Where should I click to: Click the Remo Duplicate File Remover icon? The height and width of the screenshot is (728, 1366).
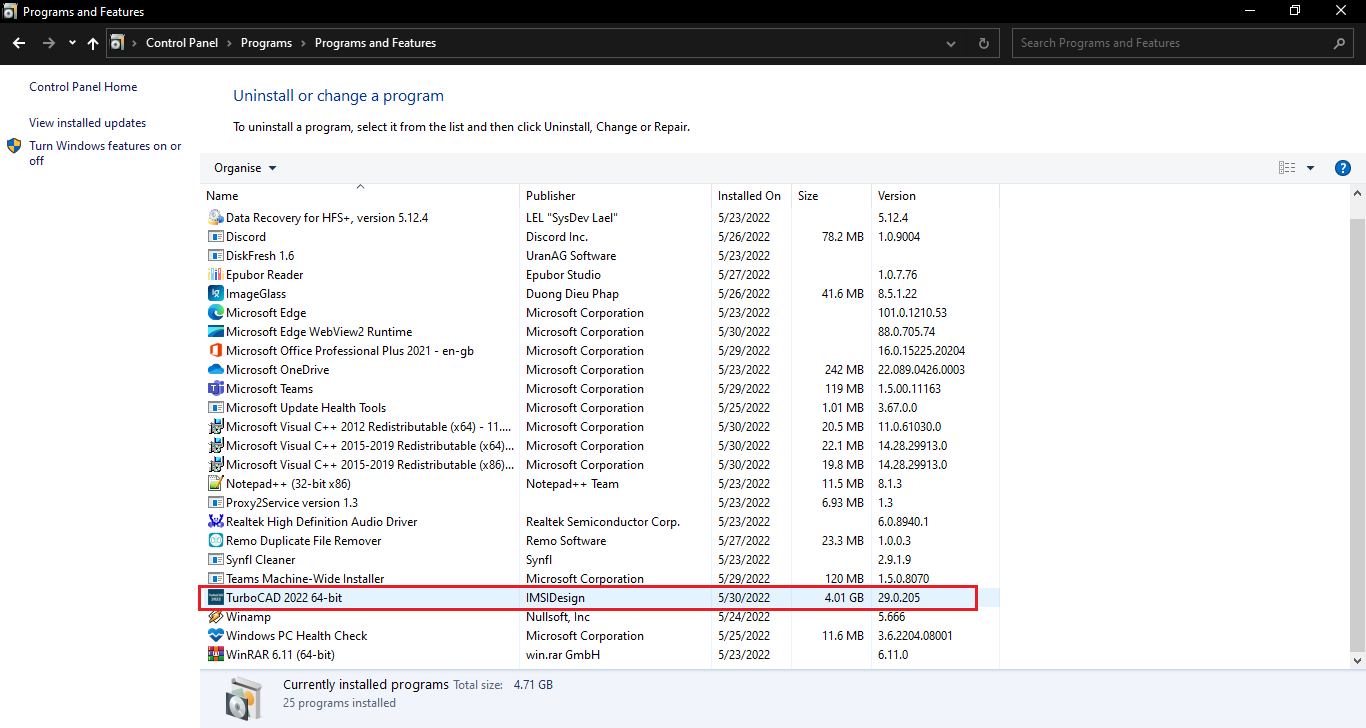[215, 541]
